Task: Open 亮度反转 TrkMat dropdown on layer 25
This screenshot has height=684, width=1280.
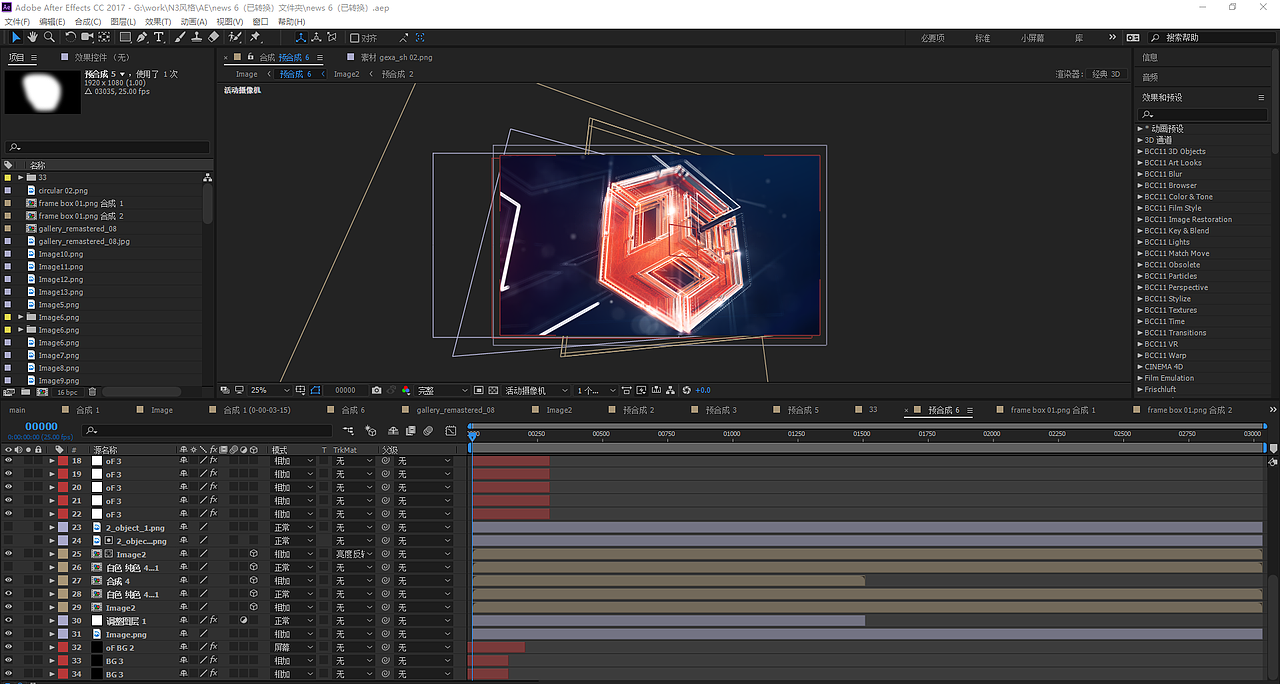Action: coord(354,554)
